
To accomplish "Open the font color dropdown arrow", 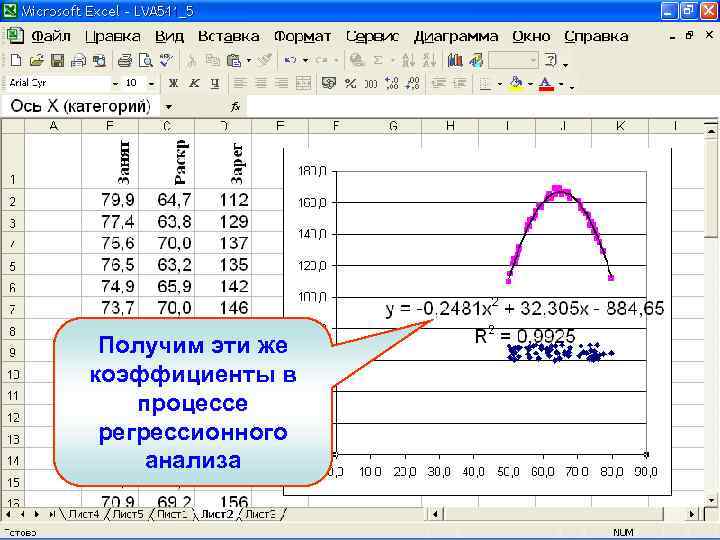I will click(x=561, y=84).
